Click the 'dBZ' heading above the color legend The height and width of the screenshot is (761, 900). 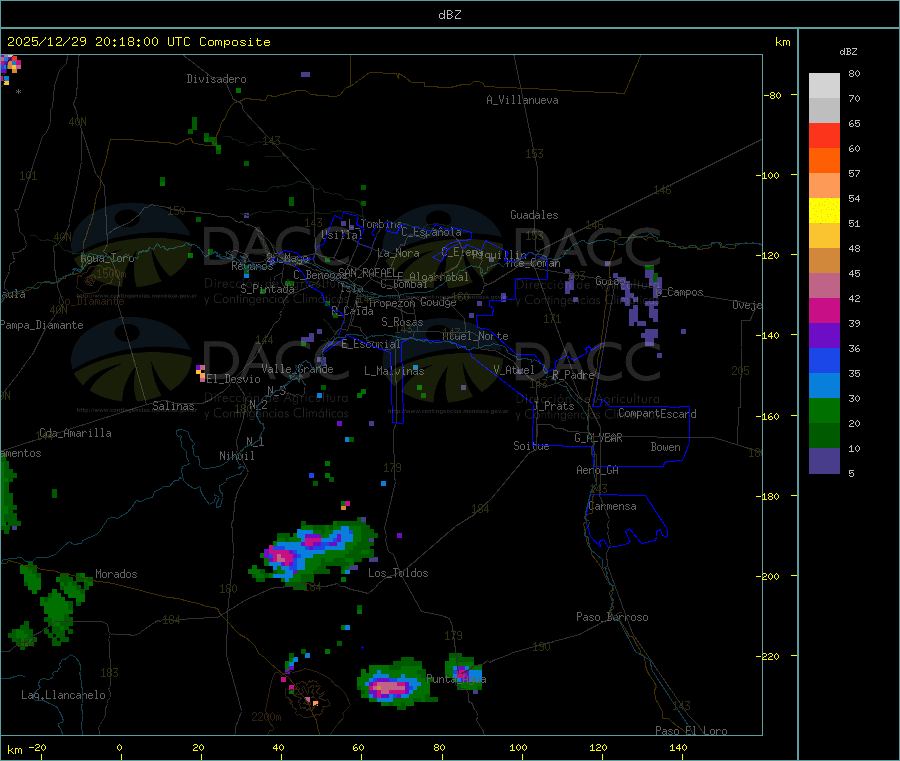848,52
